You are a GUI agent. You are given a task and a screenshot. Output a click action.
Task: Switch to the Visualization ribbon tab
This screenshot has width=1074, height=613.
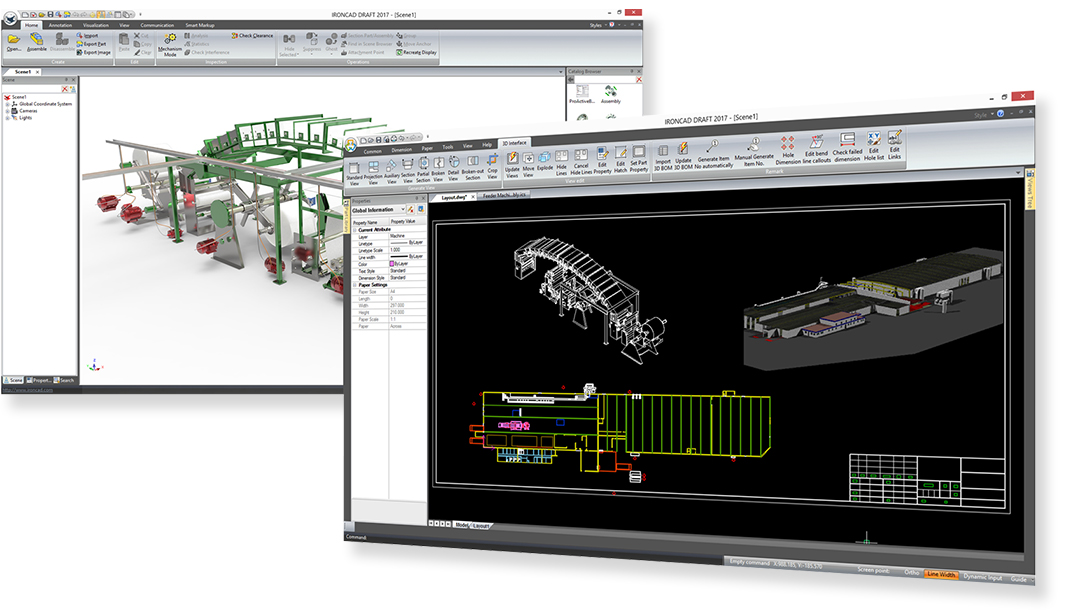96,25
